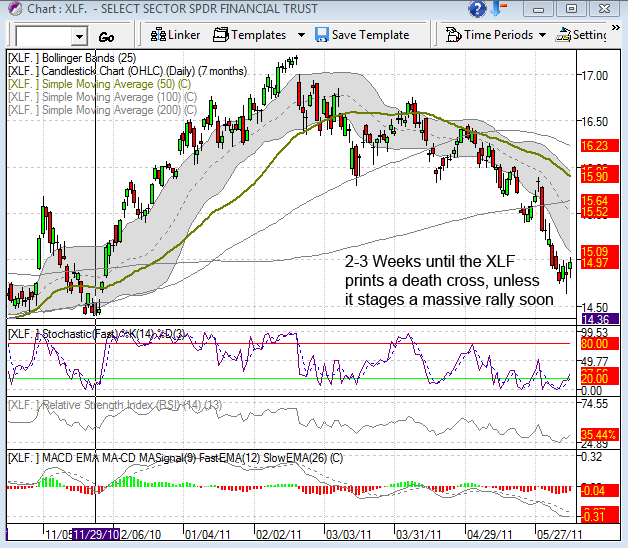Click the 15.64 red price marker
Image resolution: width=628 pixels, height=548 pixels.
600,200
